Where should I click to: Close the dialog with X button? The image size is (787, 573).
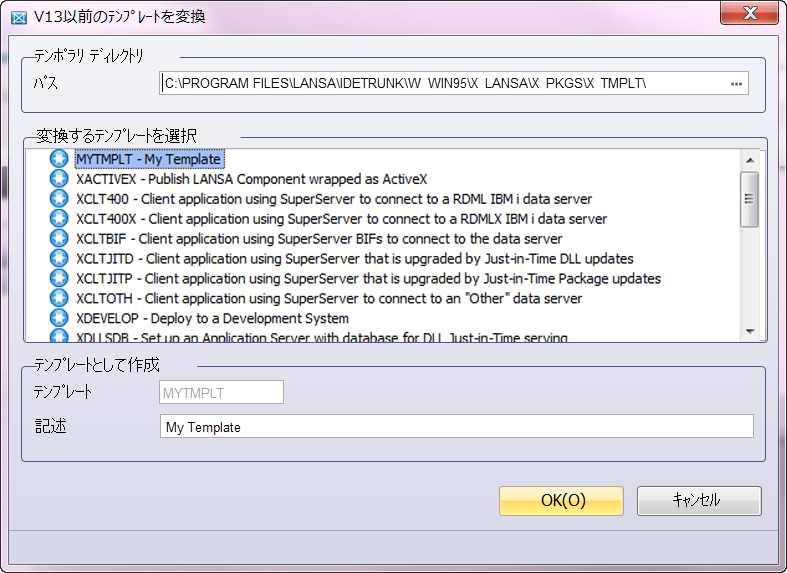coord(750,13)
